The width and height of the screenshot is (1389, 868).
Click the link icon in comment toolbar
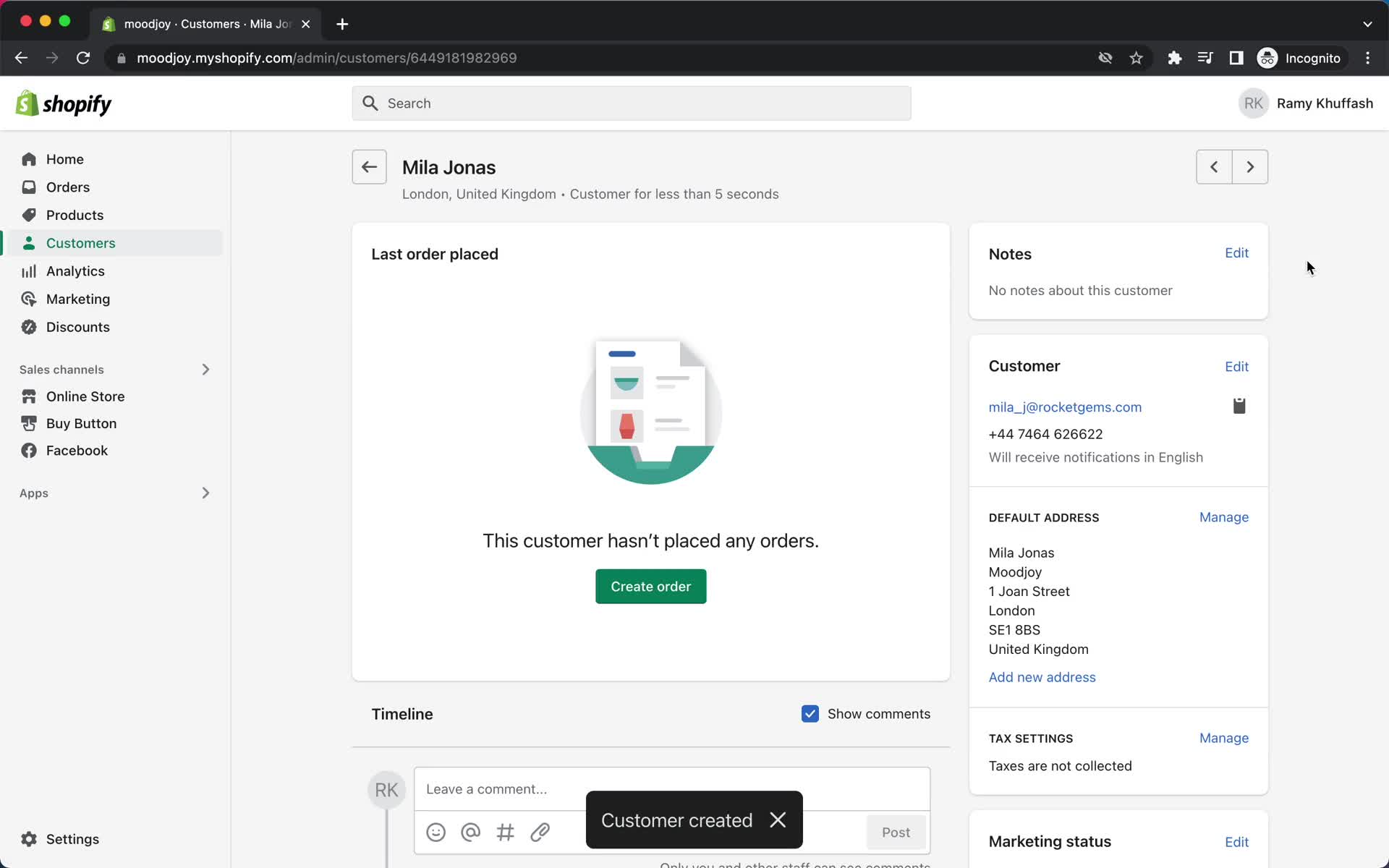(x=541, y=831)
